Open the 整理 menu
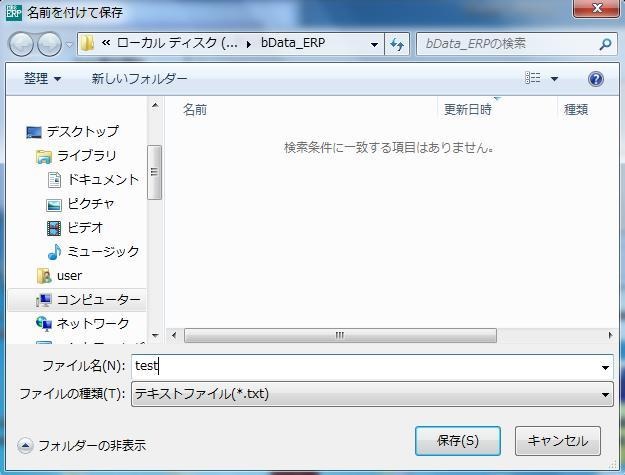This screenshot has height=475, width=625. coord(42,78)
